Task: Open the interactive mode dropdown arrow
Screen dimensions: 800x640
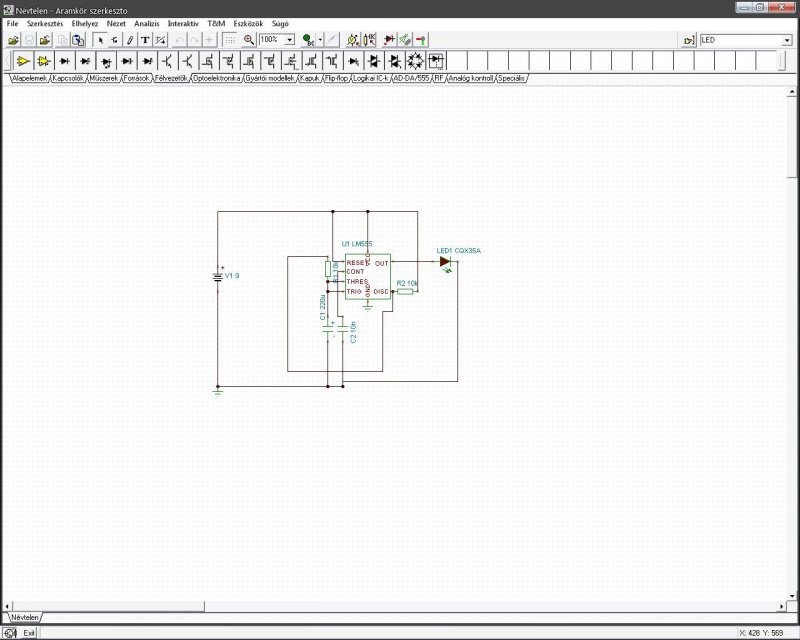Action: pos(320,40)
